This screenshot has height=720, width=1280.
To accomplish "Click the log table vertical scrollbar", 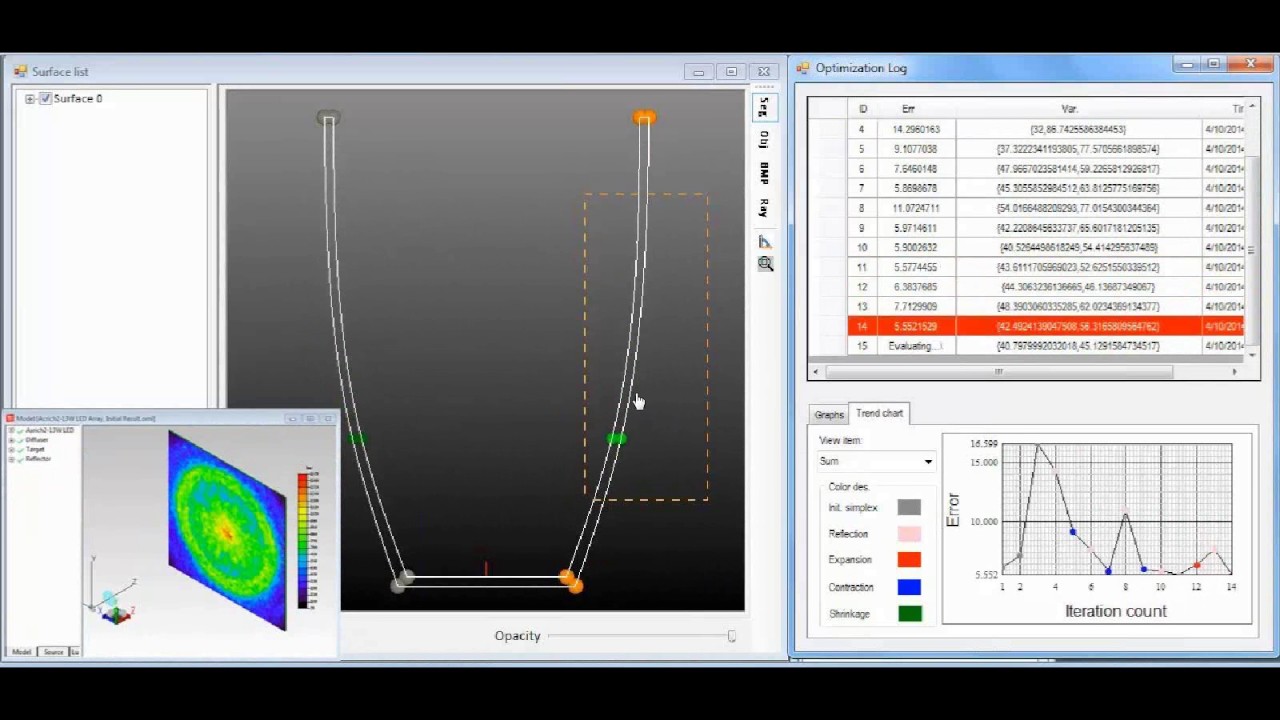I will (1253, 230).
